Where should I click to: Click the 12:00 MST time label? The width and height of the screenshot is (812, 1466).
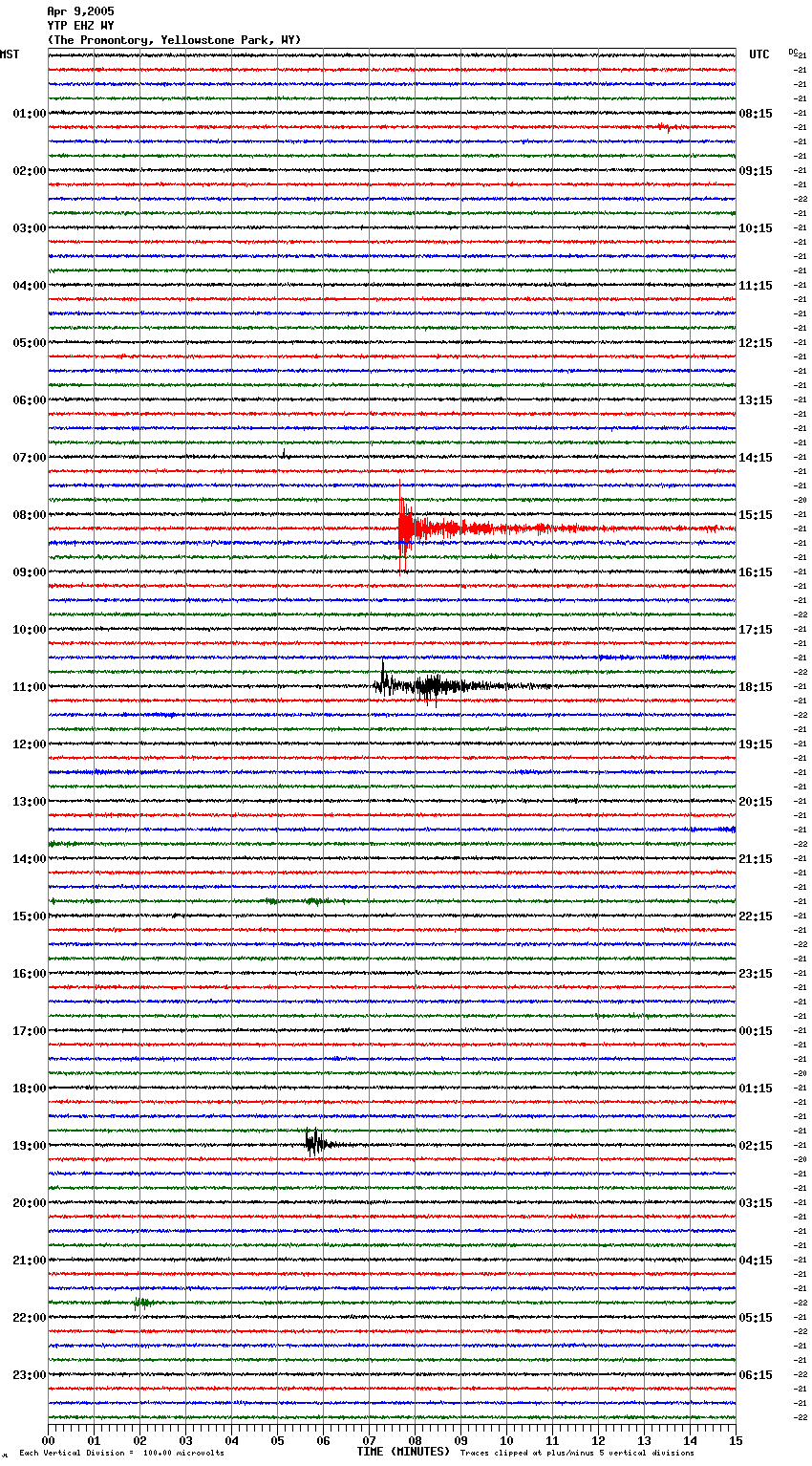(x=29, y=744)
